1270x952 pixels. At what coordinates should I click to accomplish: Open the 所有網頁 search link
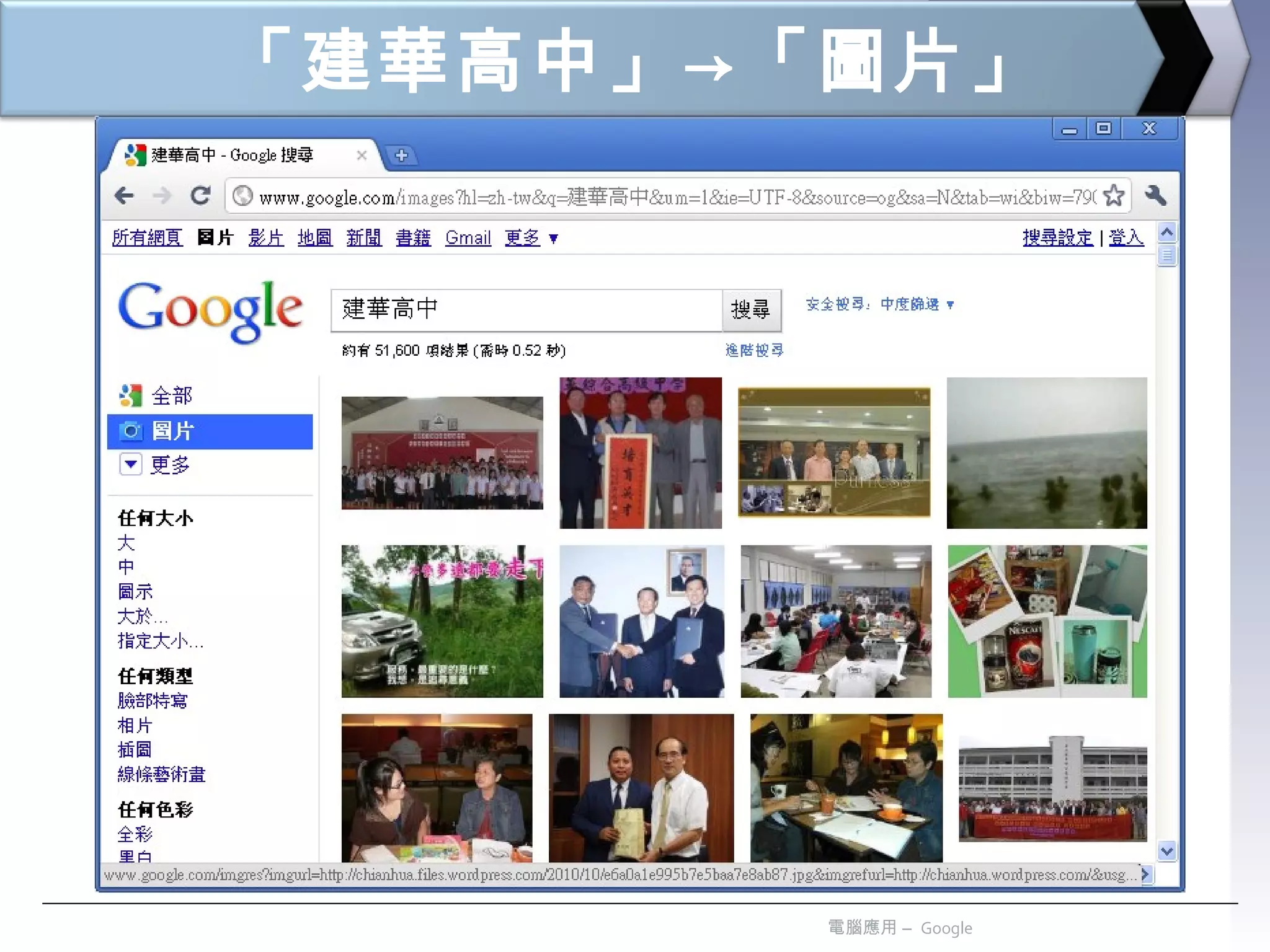point(147,237)
